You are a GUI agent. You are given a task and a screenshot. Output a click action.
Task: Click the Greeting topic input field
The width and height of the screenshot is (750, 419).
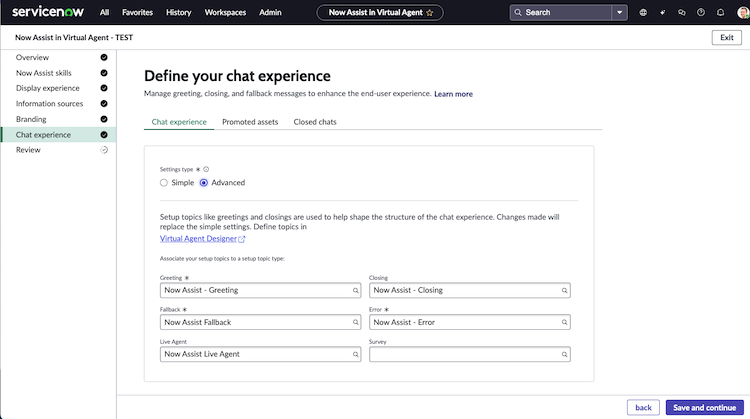tap(260, 290)
